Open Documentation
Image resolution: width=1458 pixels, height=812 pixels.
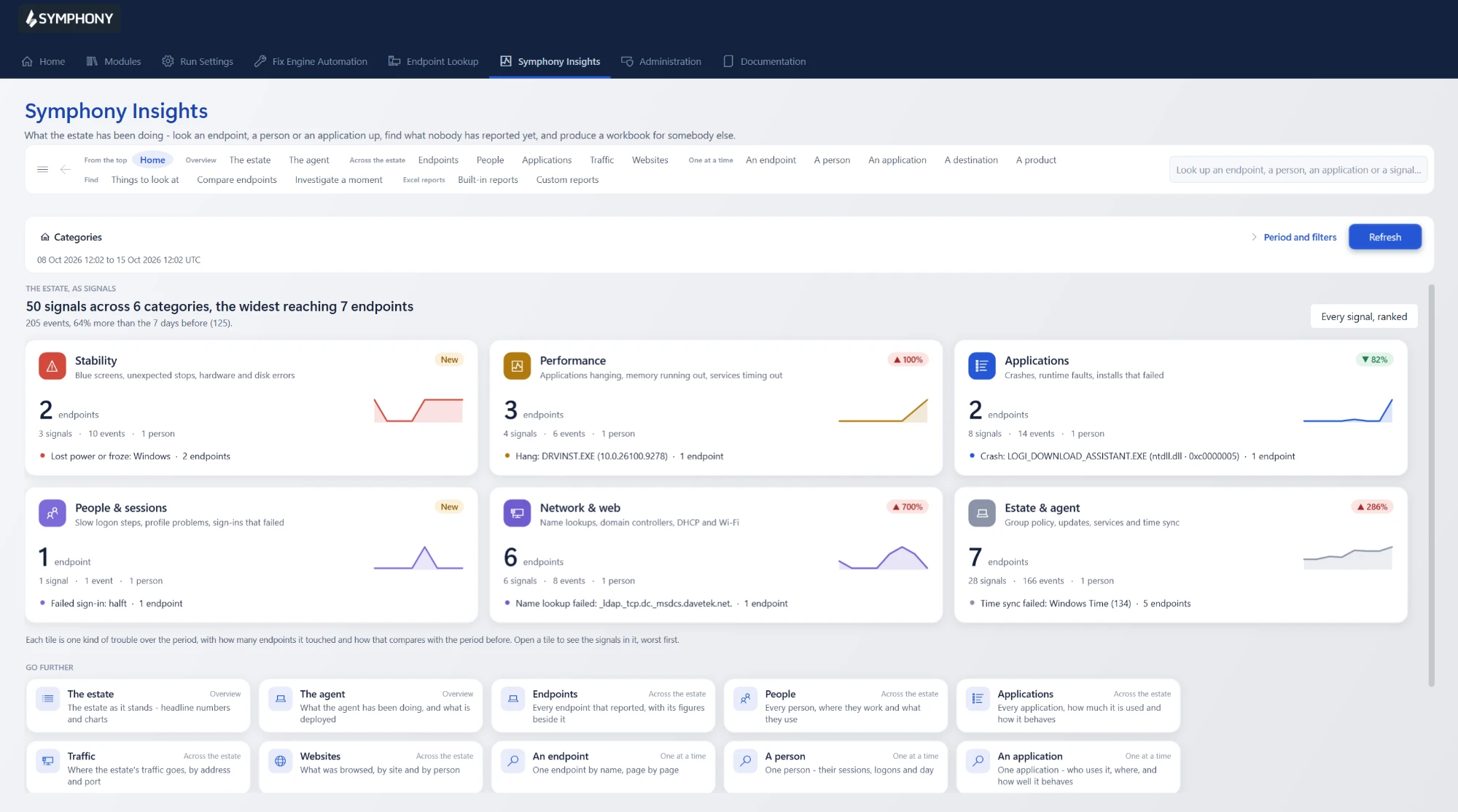(765, 62)
